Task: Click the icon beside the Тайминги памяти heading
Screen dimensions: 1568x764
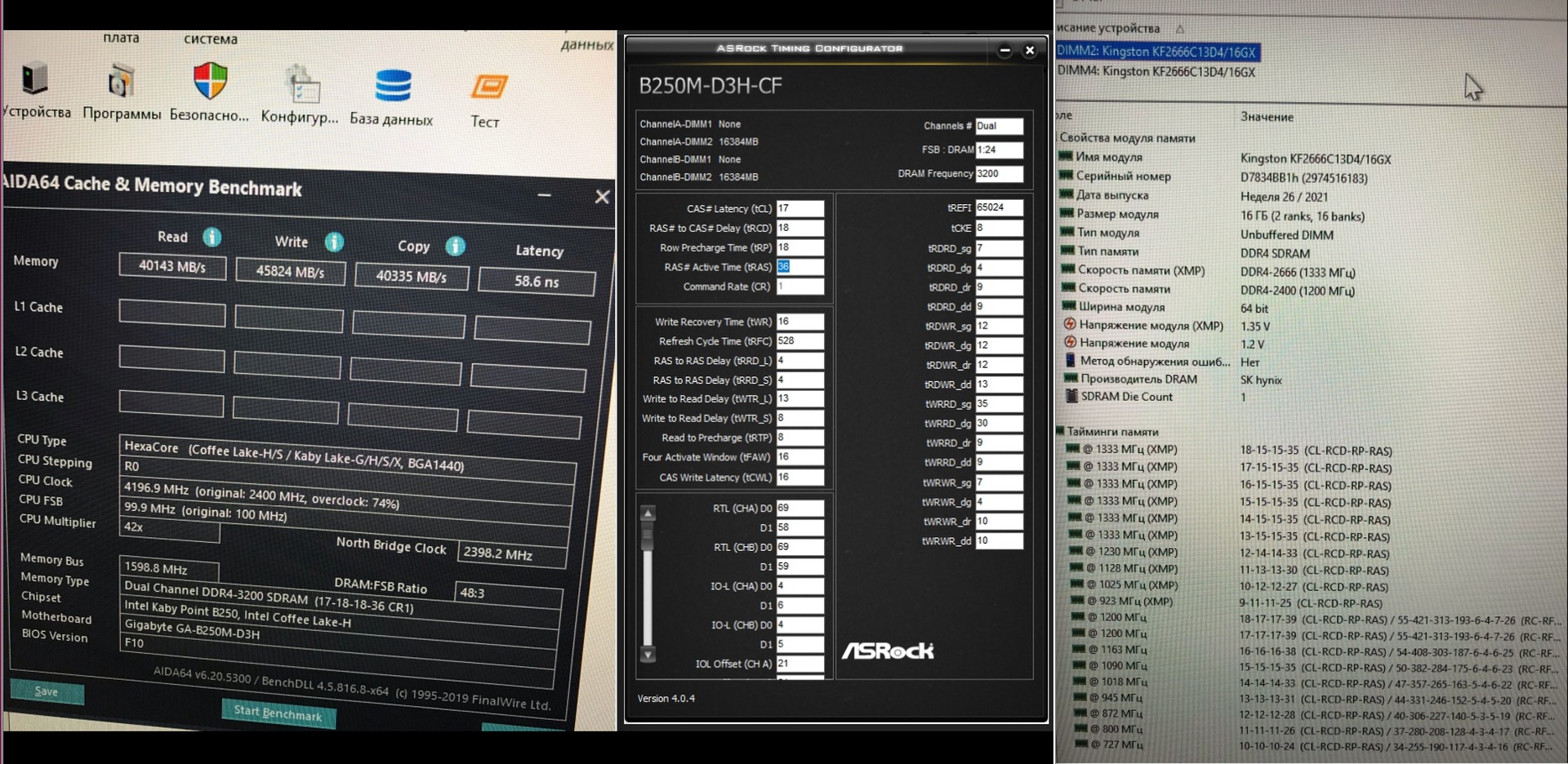Action: pos(1060,431)
